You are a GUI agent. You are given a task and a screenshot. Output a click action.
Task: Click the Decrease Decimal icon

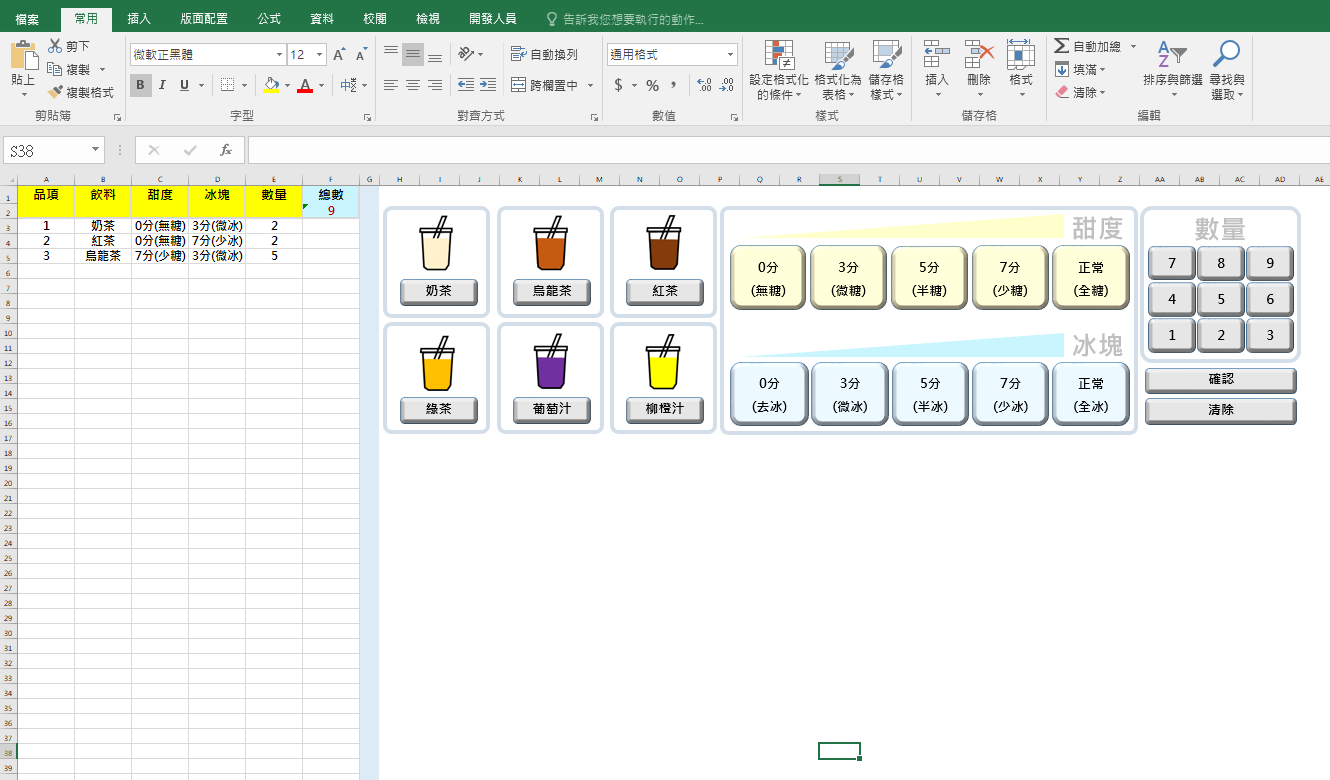coord(726,85)
